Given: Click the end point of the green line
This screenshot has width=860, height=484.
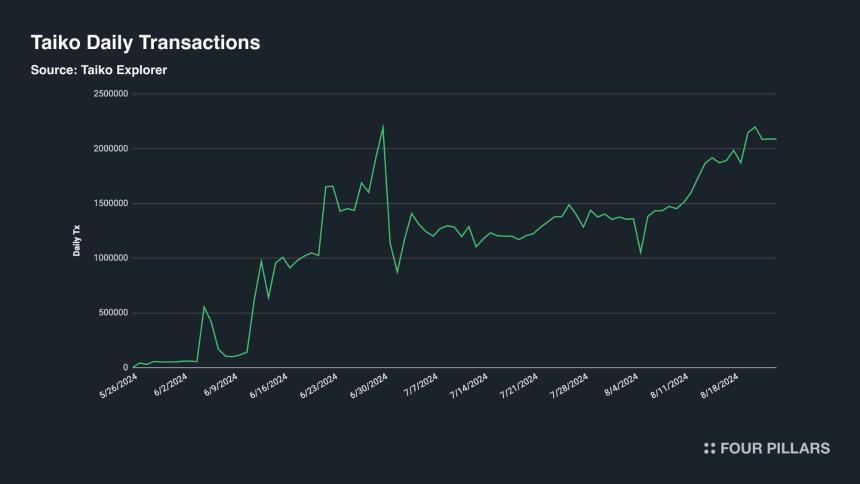Looking at the screenshot, I should tap(776, 139).
